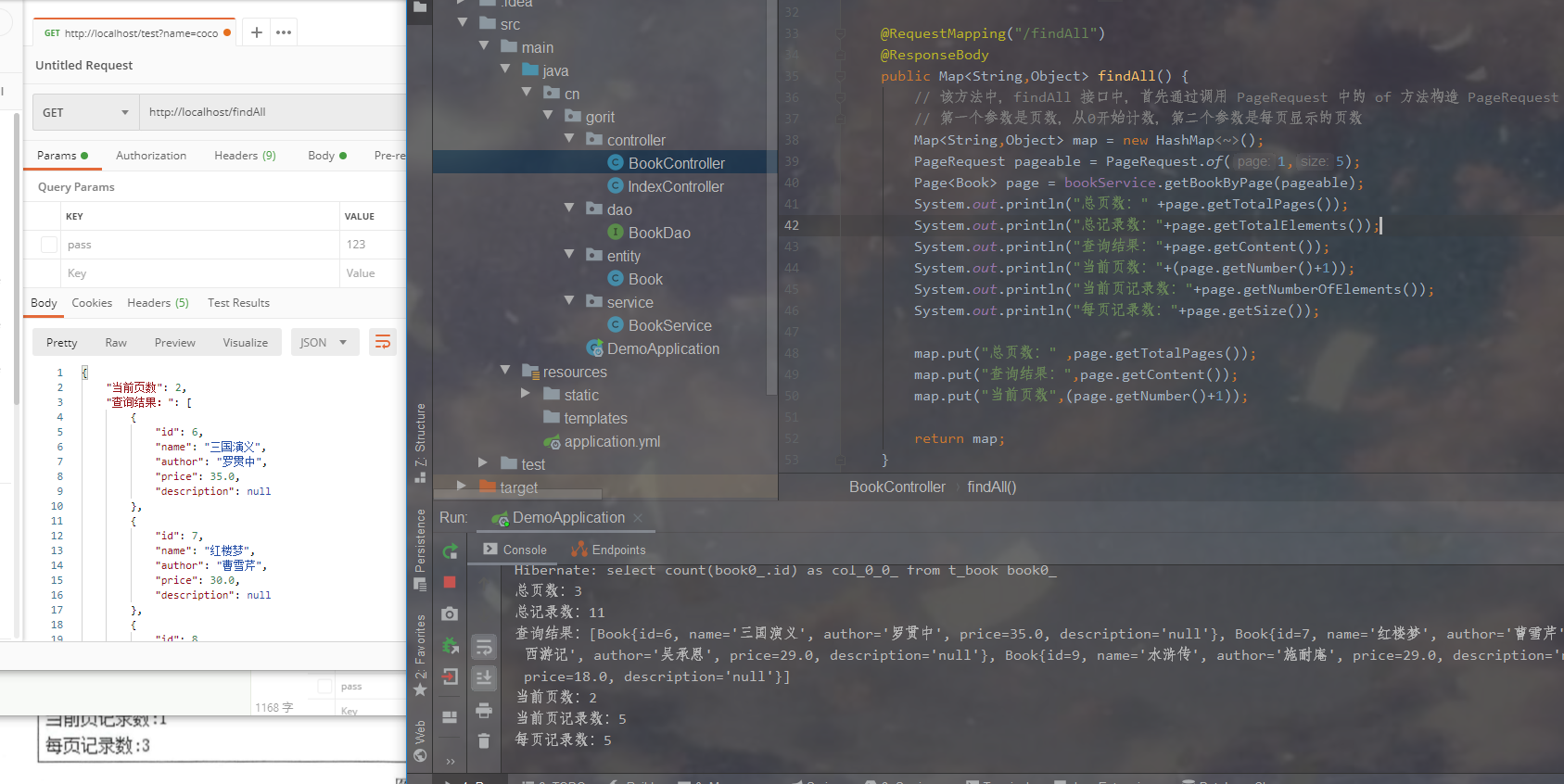Add a new request tab in Postman
This screenshot has width=1564, height=784.
click(257, 32)
